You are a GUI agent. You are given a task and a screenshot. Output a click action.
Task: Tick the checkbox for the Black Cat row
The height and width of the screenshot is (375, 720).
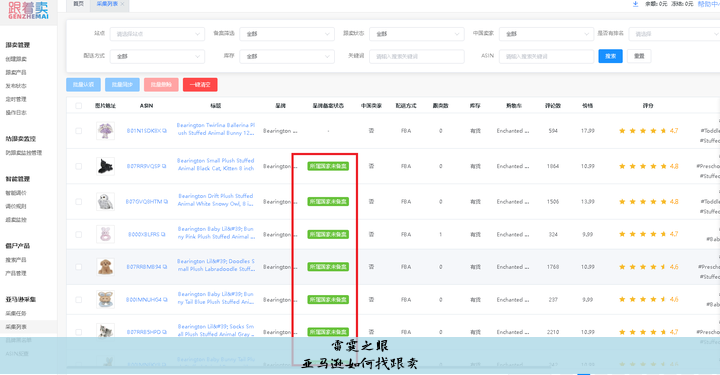[79, 166]
